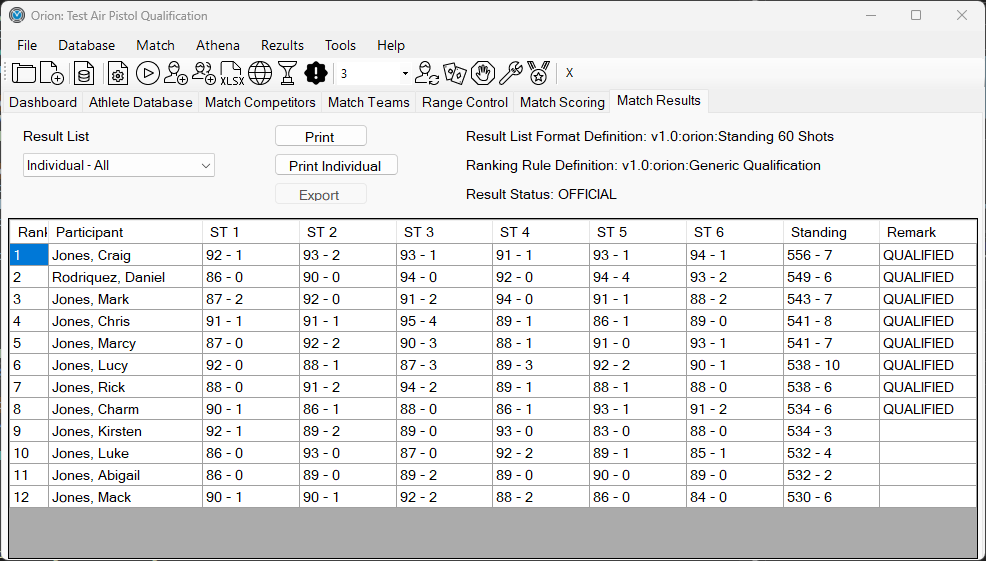Click the open folder toolbar icon
The image size is (986, 561).
click(x=24, y=73)
